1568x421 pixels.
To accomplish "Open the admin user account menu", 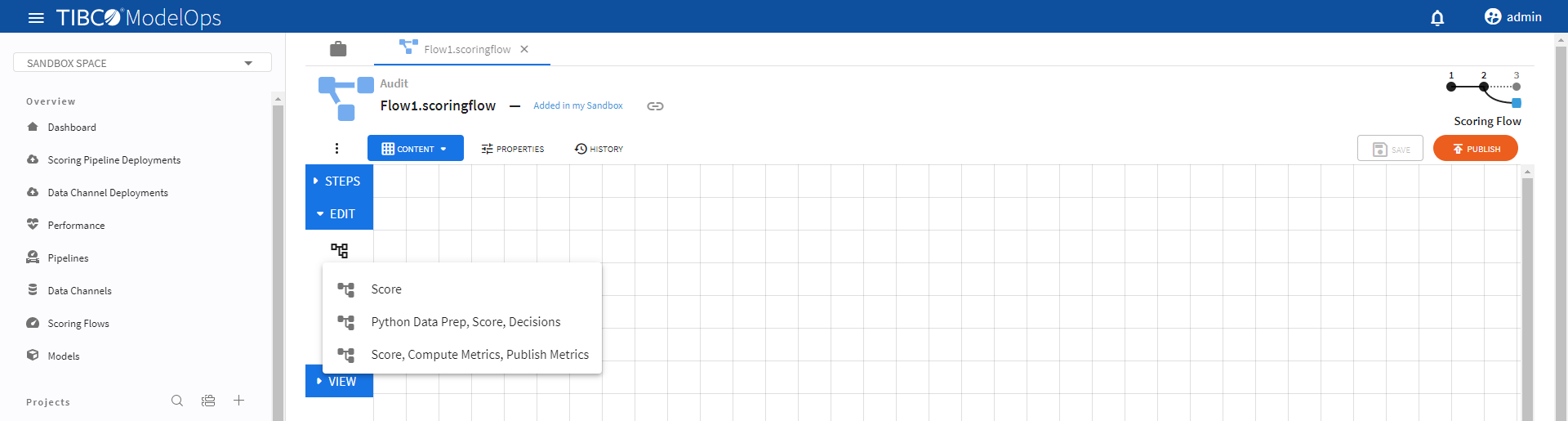I will 1512,17.
